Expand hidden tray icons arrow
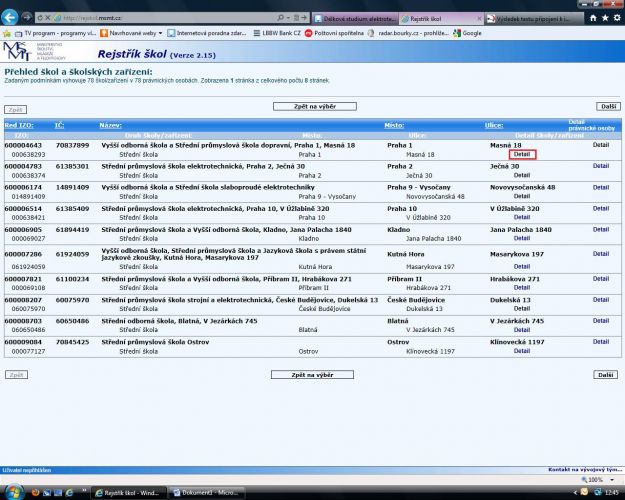 pos(574,492)
